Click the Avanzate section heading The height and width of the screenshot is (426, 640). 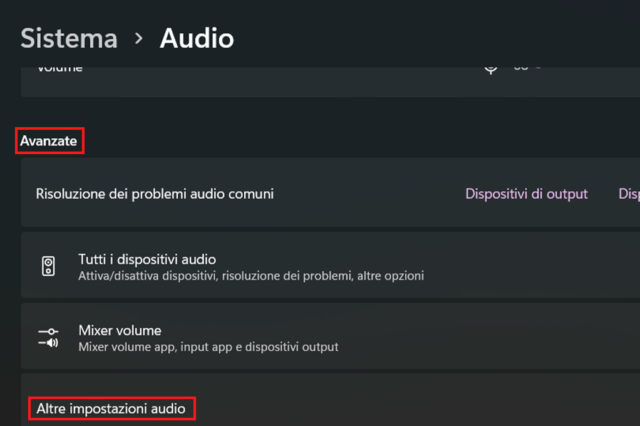pyautogui.click(x=49, y=142)
